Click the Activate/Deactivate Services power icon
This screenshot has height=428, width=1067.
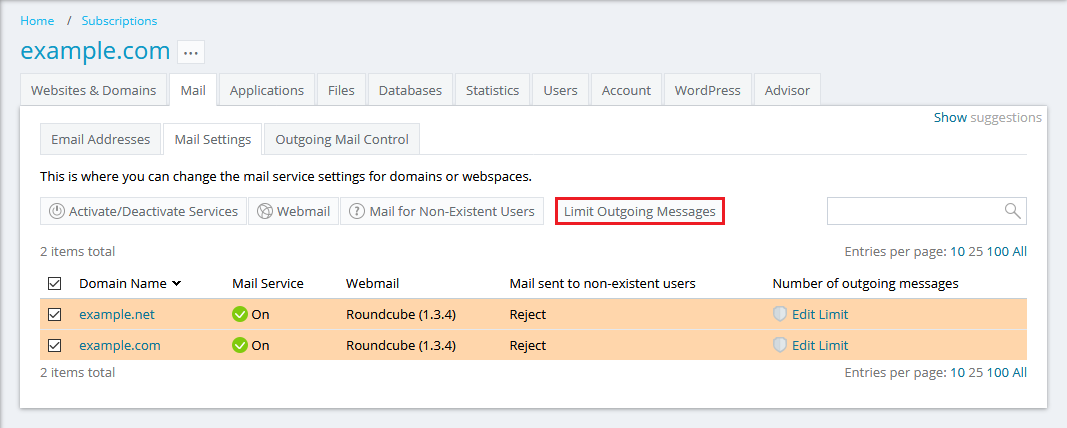[x=57, y=211]
